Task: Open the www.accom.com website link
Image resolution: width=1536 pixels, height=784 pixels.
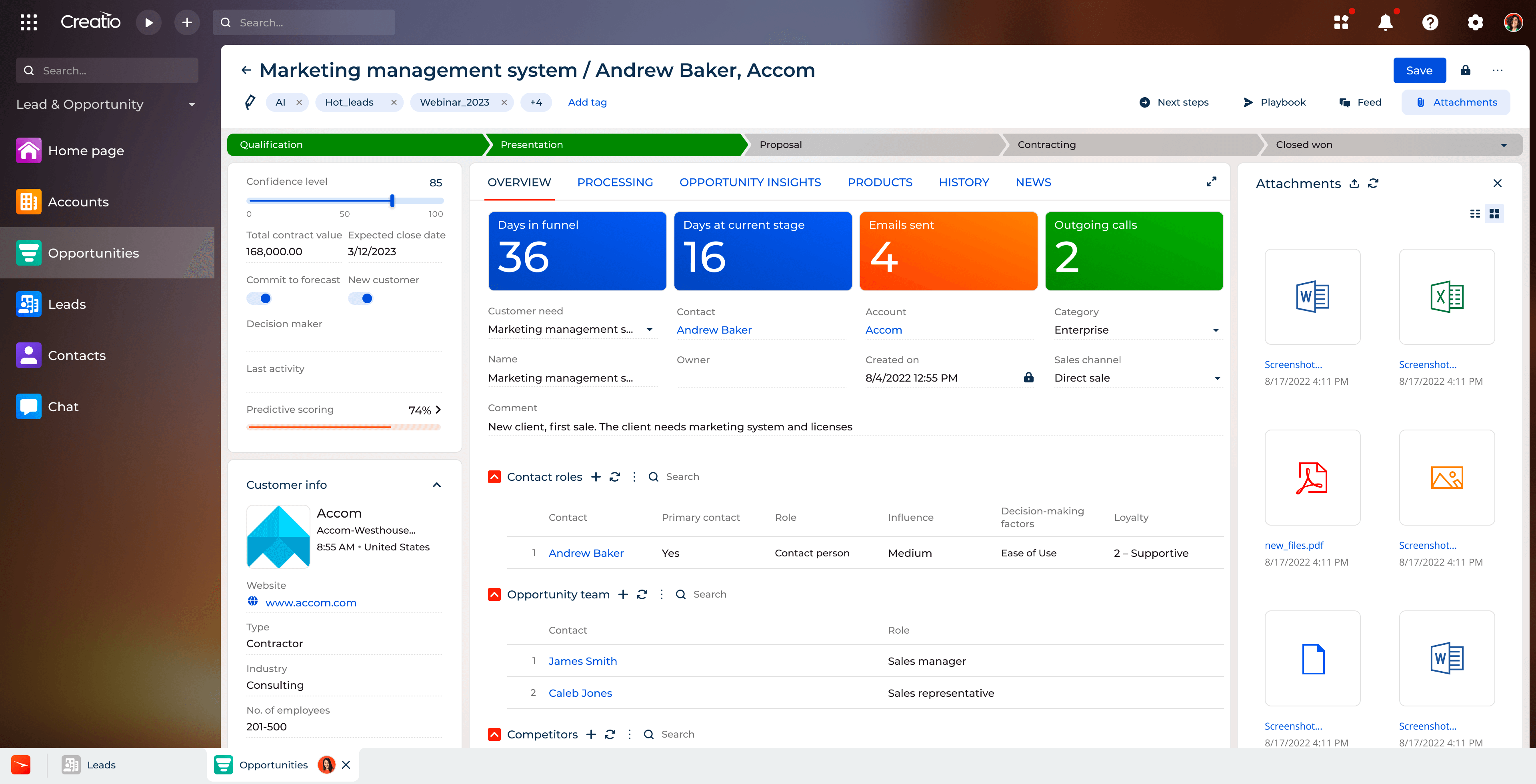Action: (311, 603)
